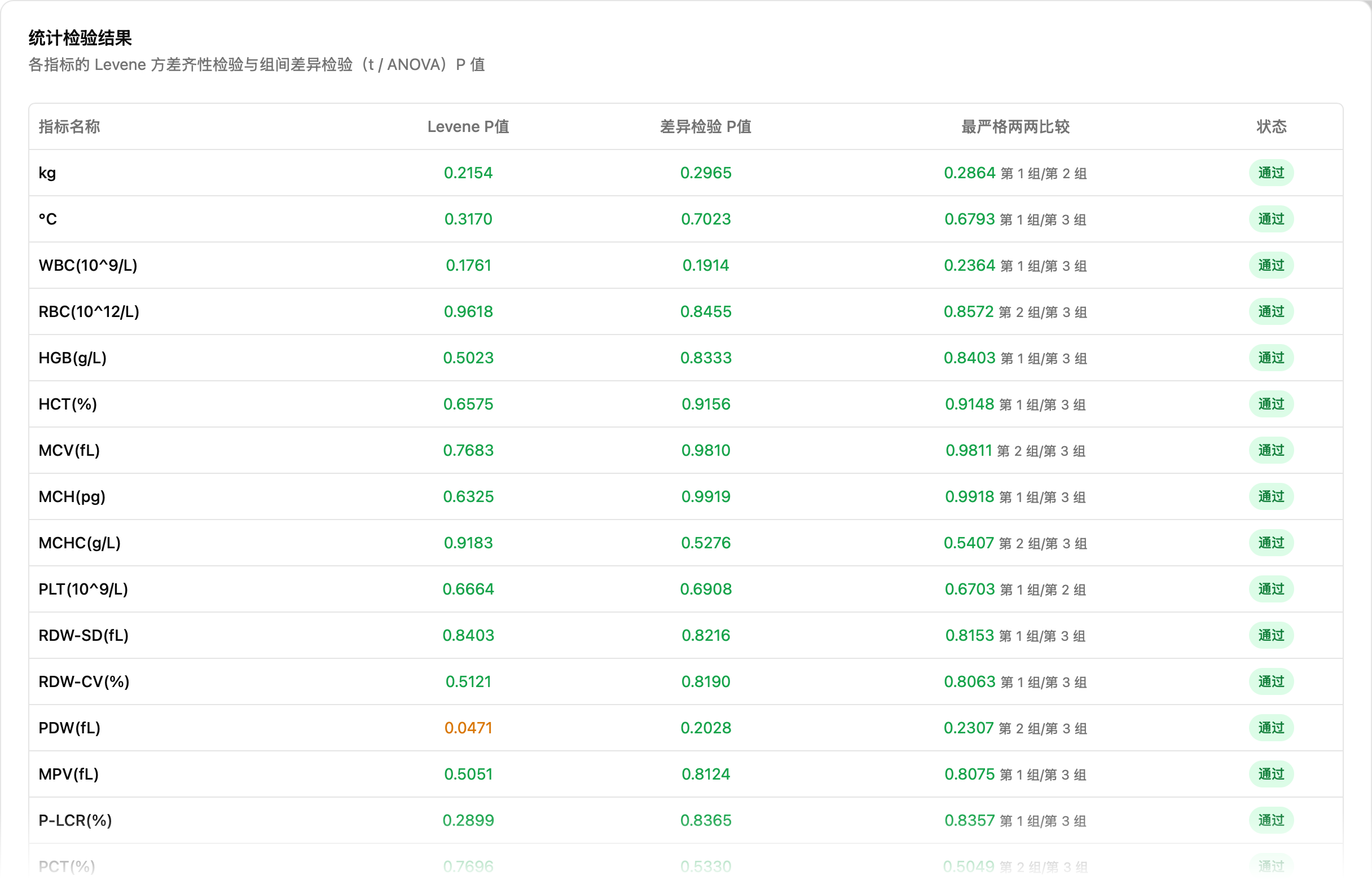The height and width of the screenshot is (880, 1372).
Task: Click the 差异检验 P值 column header
Action: [706, 126]
